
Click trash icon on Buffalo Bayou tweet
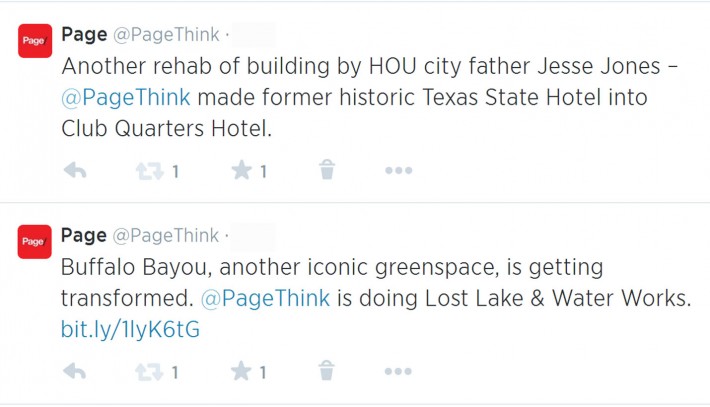(327, 372)
